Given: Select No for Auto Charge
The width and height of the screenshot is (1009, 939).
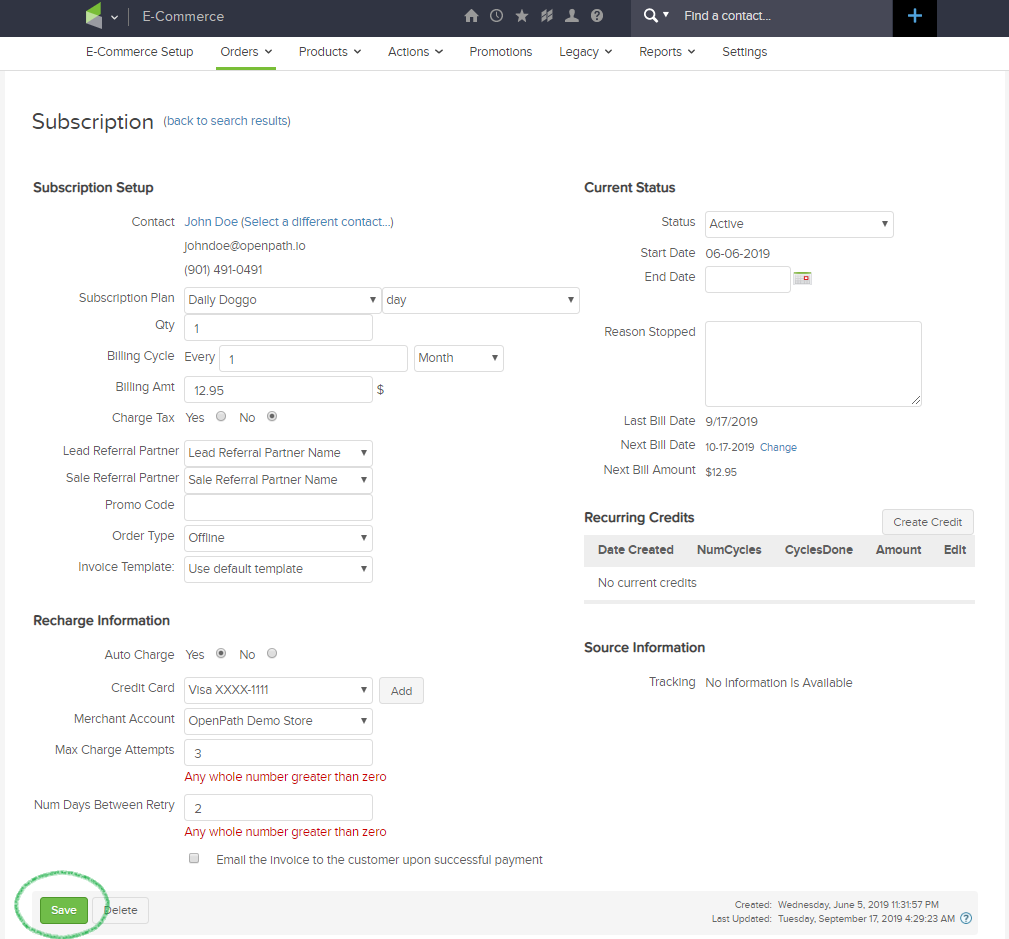Looking at the screenshot, I should 272,653.
